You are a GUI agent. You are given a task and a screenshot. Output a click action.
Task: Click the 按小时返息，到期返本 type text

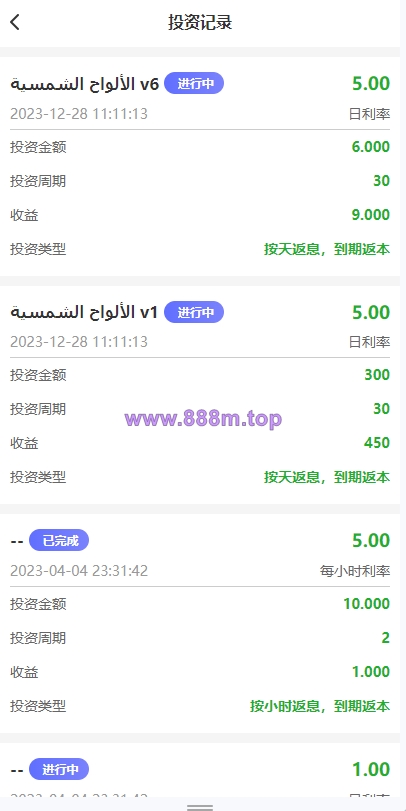(320, 706)
